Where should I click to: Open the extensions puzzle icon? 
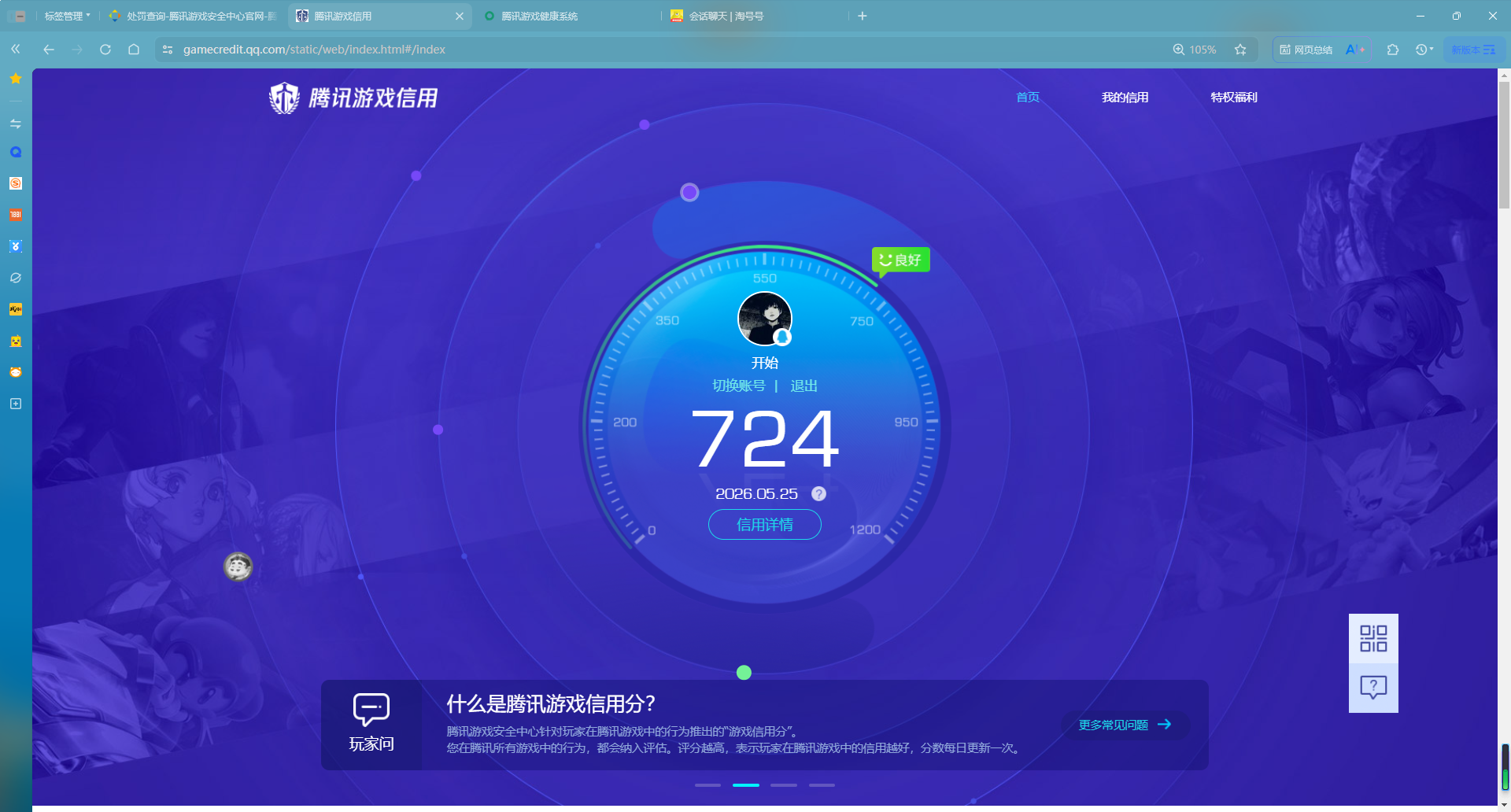click(1393, 50)
